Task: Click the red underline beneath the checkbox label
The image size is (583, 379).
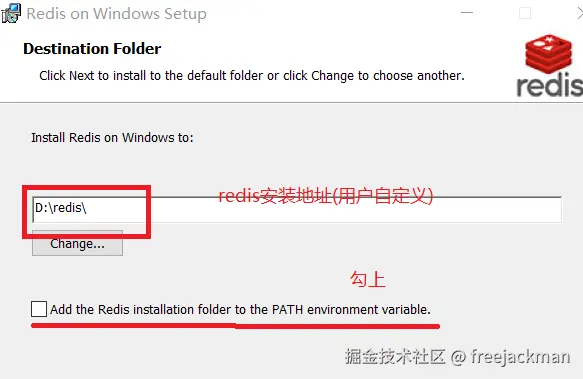Action: coord(235,326)
